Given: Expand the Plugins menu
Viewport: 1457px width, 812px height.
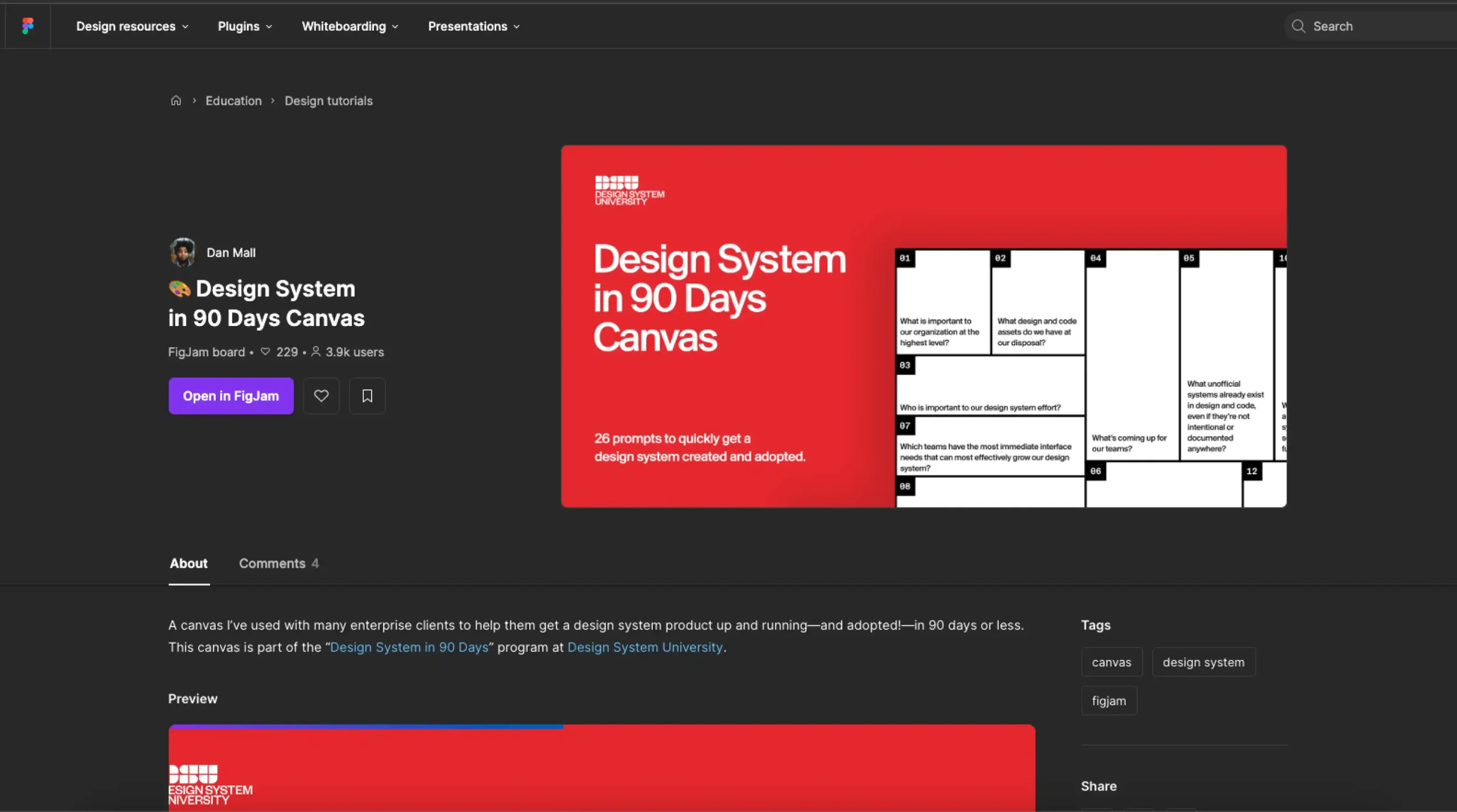Looking at the screenshot, I should 245,26.
